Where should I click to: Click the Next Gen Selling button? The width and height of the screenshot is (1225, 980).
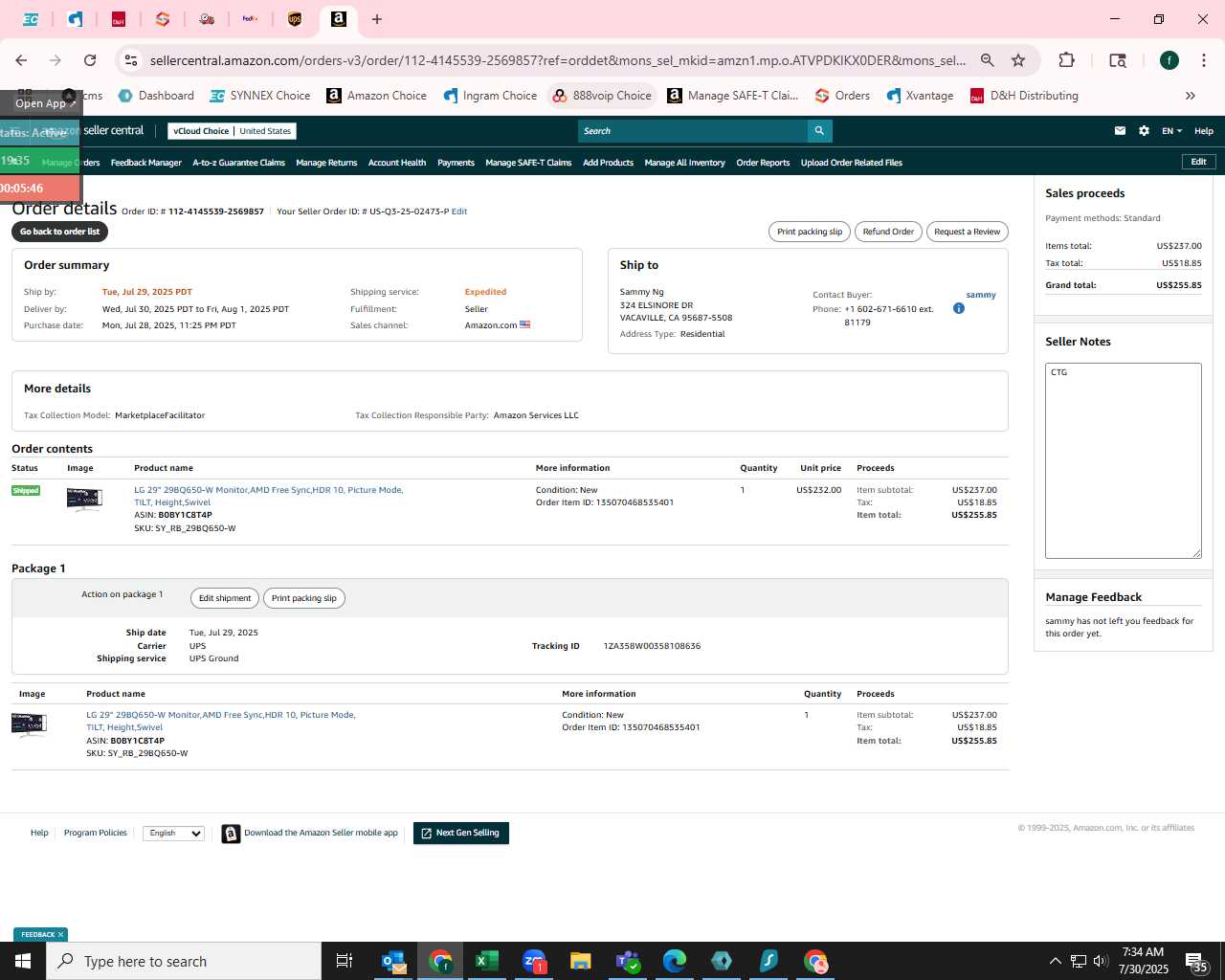click(x=461, y=834)
